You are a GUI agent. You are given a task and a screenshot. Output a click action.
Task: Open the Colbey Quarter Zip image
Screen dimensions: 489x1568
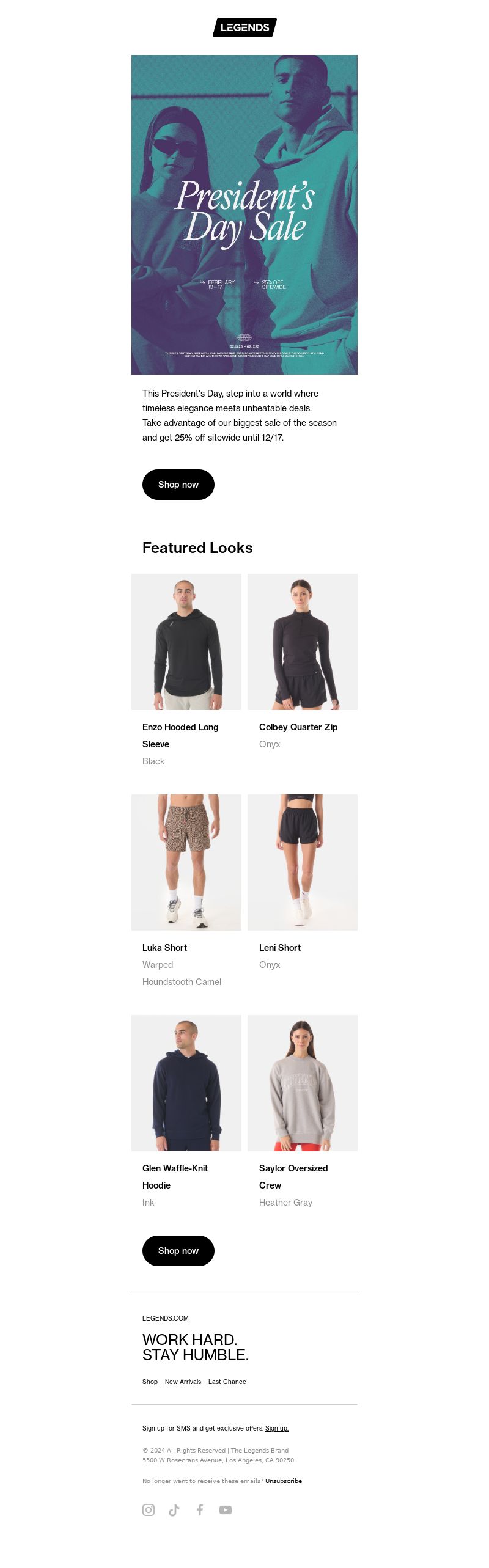303,642
